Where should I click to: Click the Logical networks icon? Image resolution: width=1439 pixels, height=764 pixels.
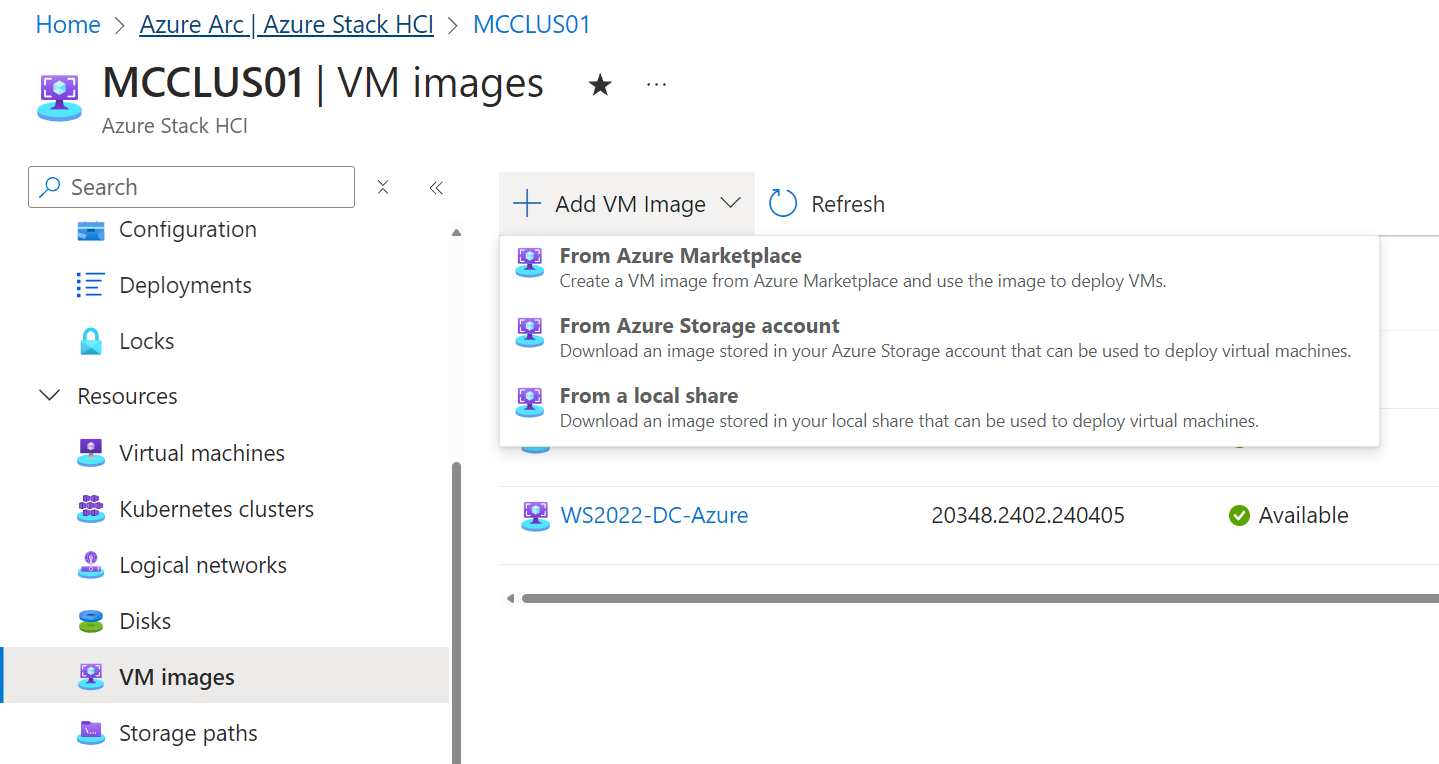[x=91, y=564]
